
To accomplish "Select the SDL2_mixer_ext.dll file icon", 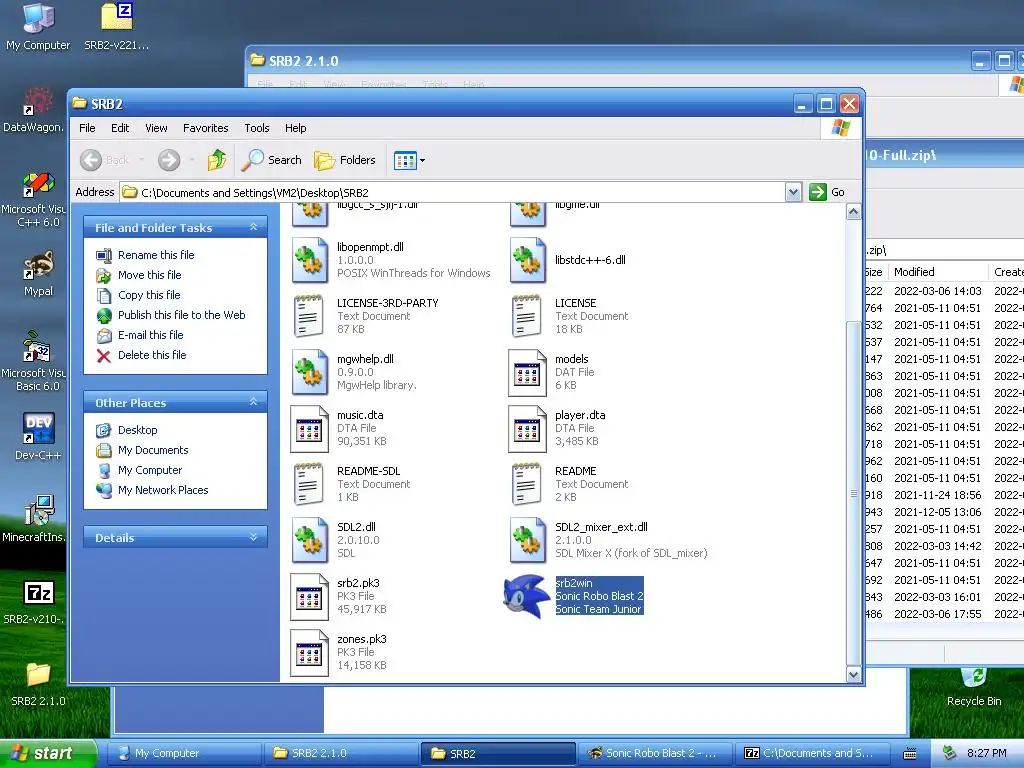I will click(528, 540).
